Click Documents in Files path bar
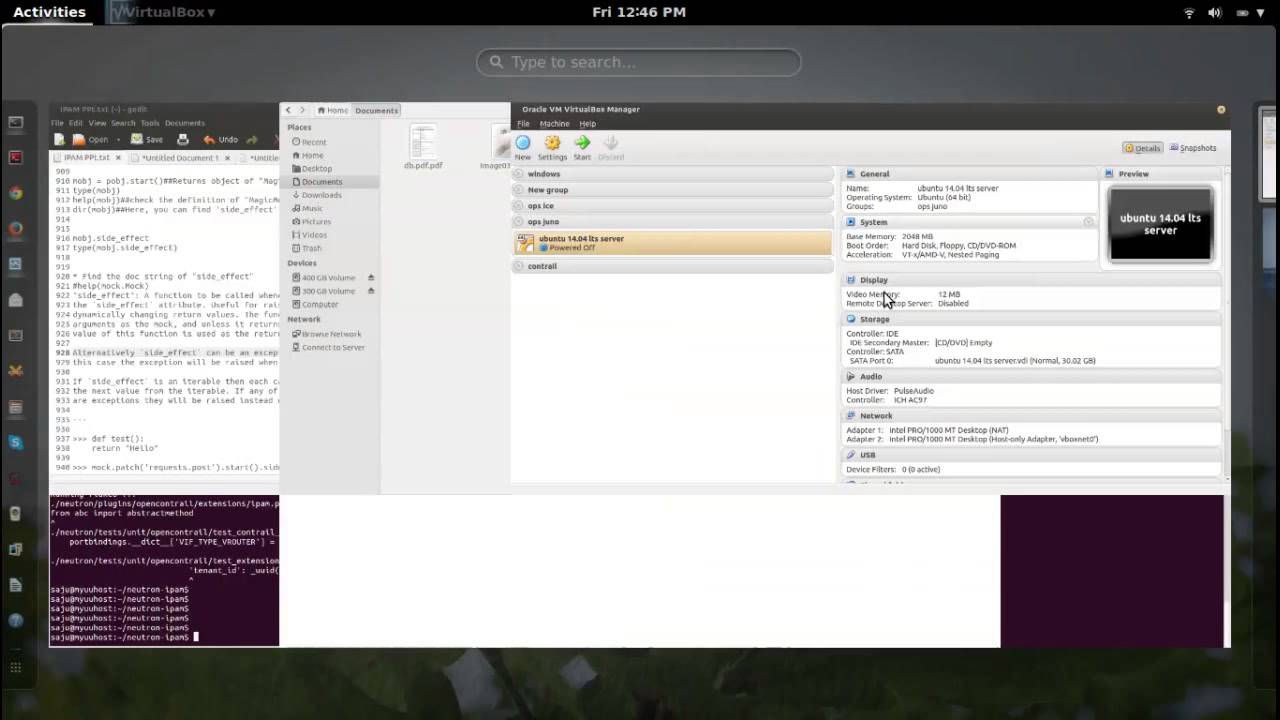Screen dimensions: 1280x720 (376, 110)
